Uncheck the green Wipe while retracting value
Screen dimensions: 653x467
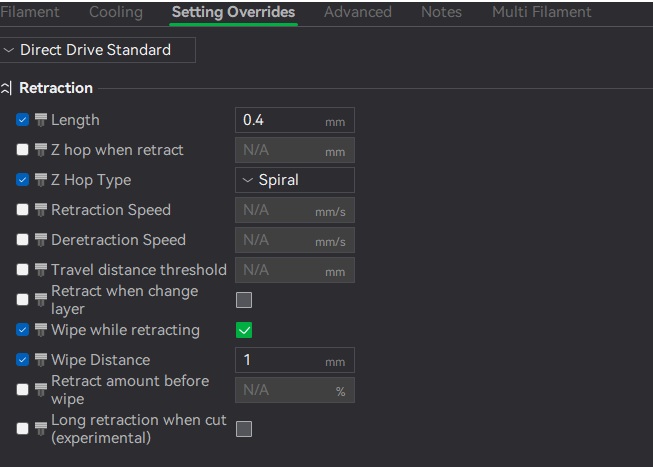[244, 330]
